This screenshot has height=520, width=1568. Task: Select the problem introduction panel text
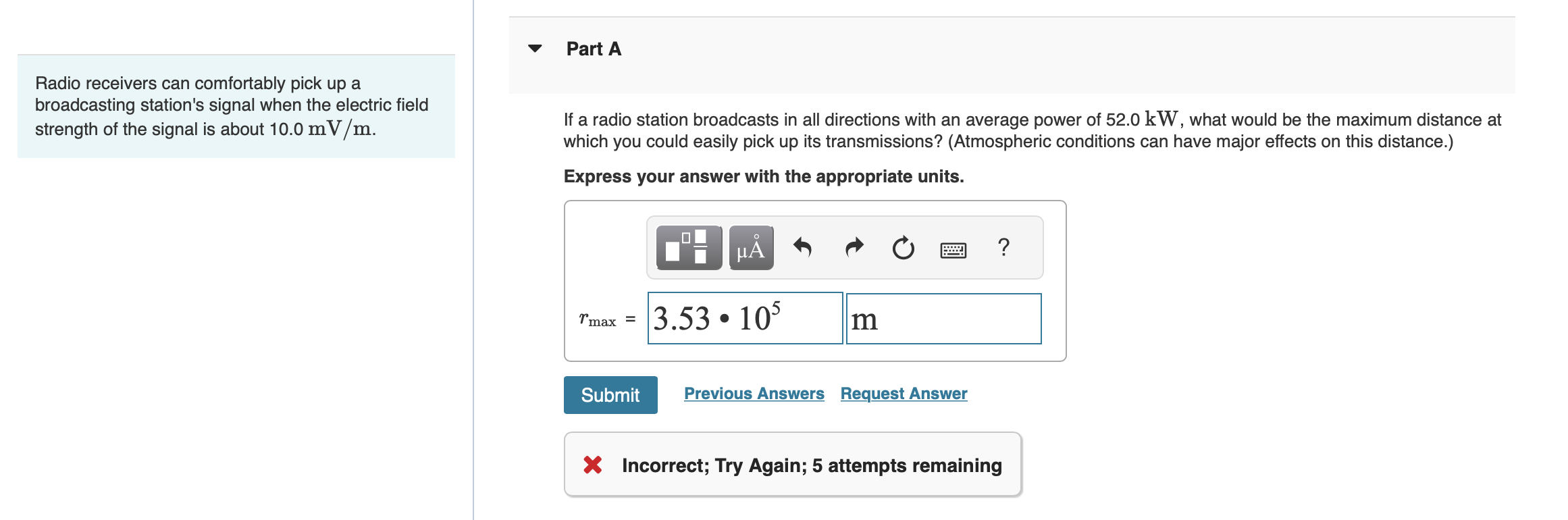[232, 105]
